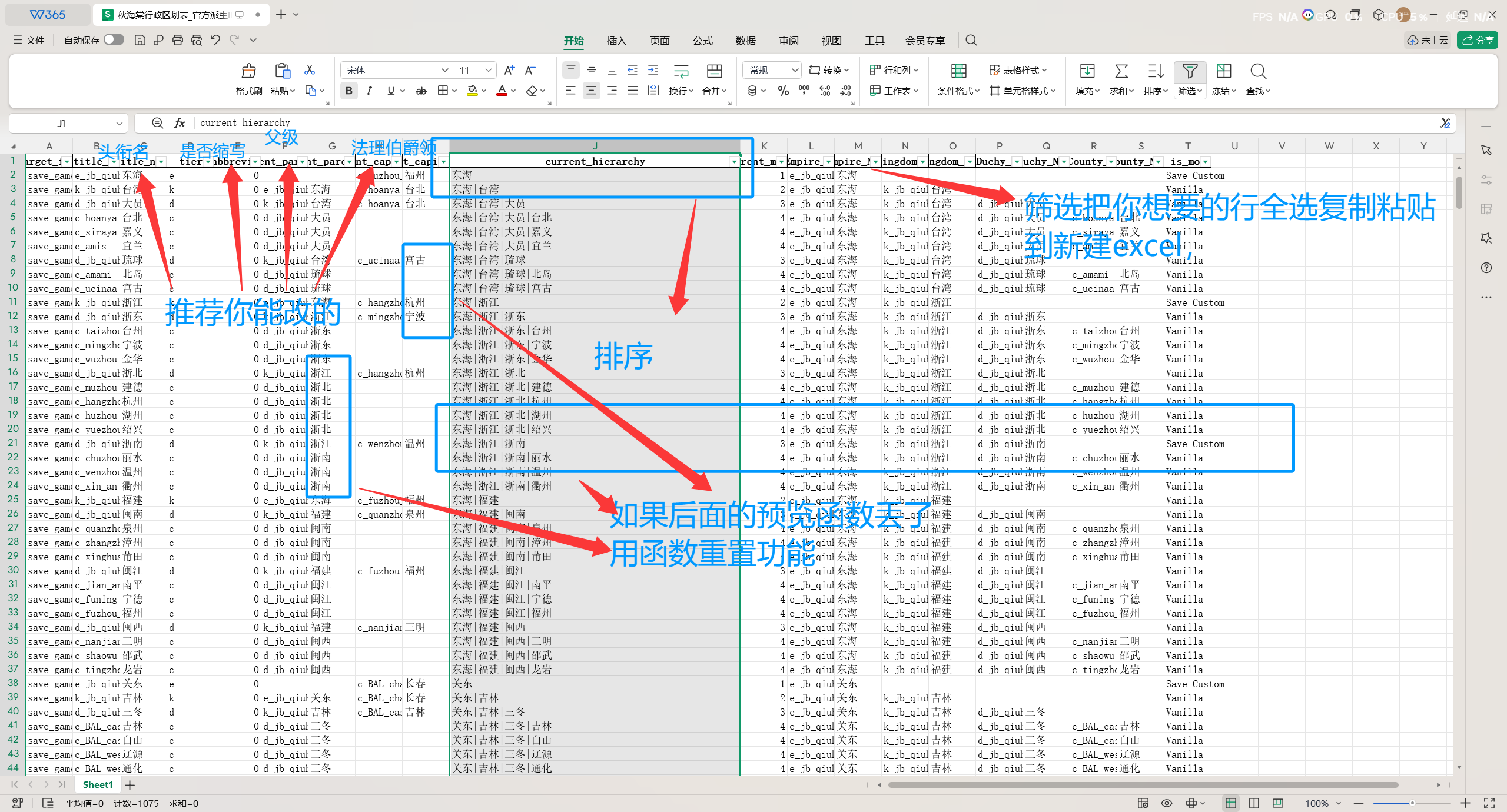The width and height of the screenshot is (1507, 812).
Task: Click the Fill (填充) icon
Action: 1087,71
